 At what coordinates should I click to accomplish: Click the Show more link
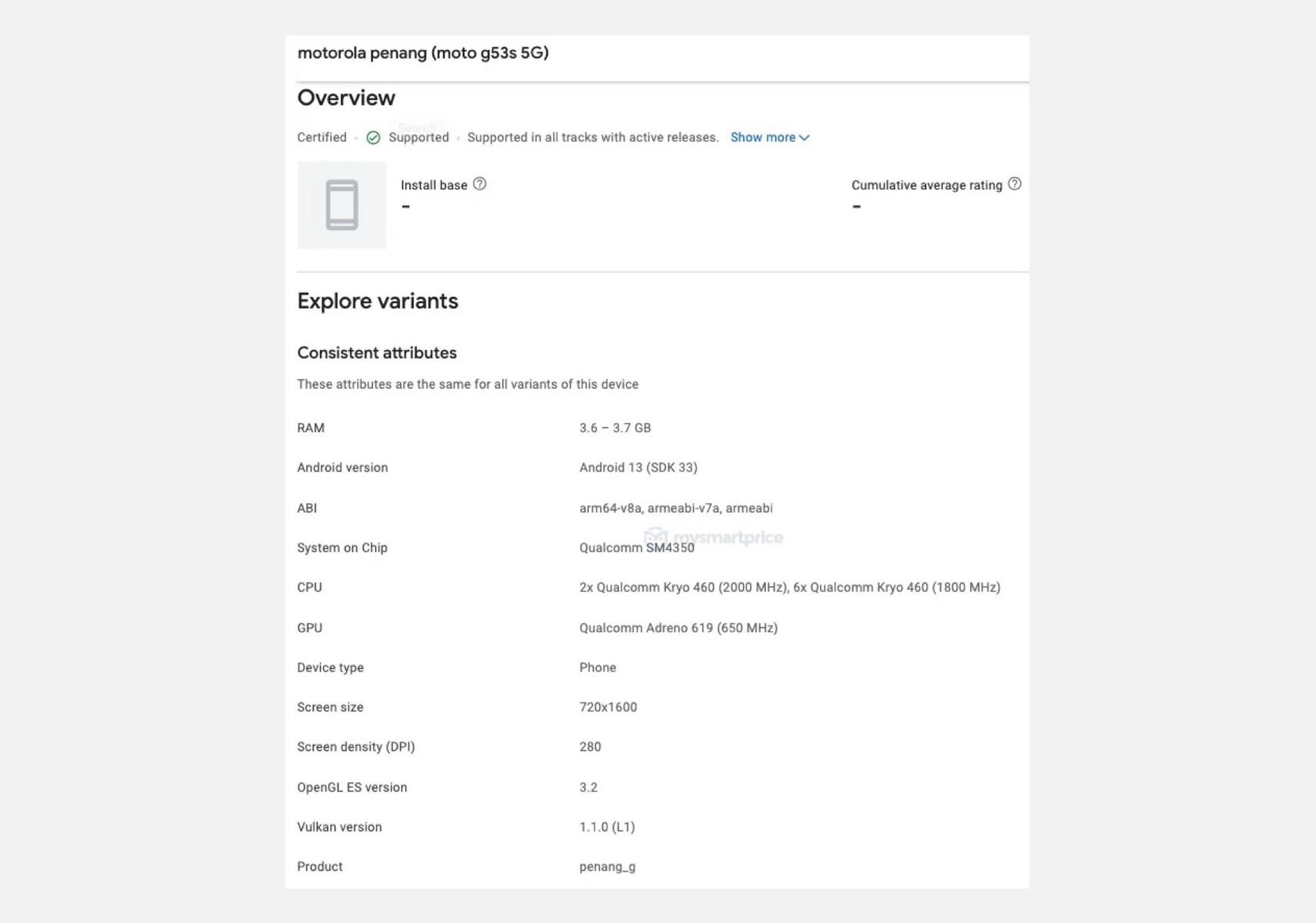tap(762, 138)
